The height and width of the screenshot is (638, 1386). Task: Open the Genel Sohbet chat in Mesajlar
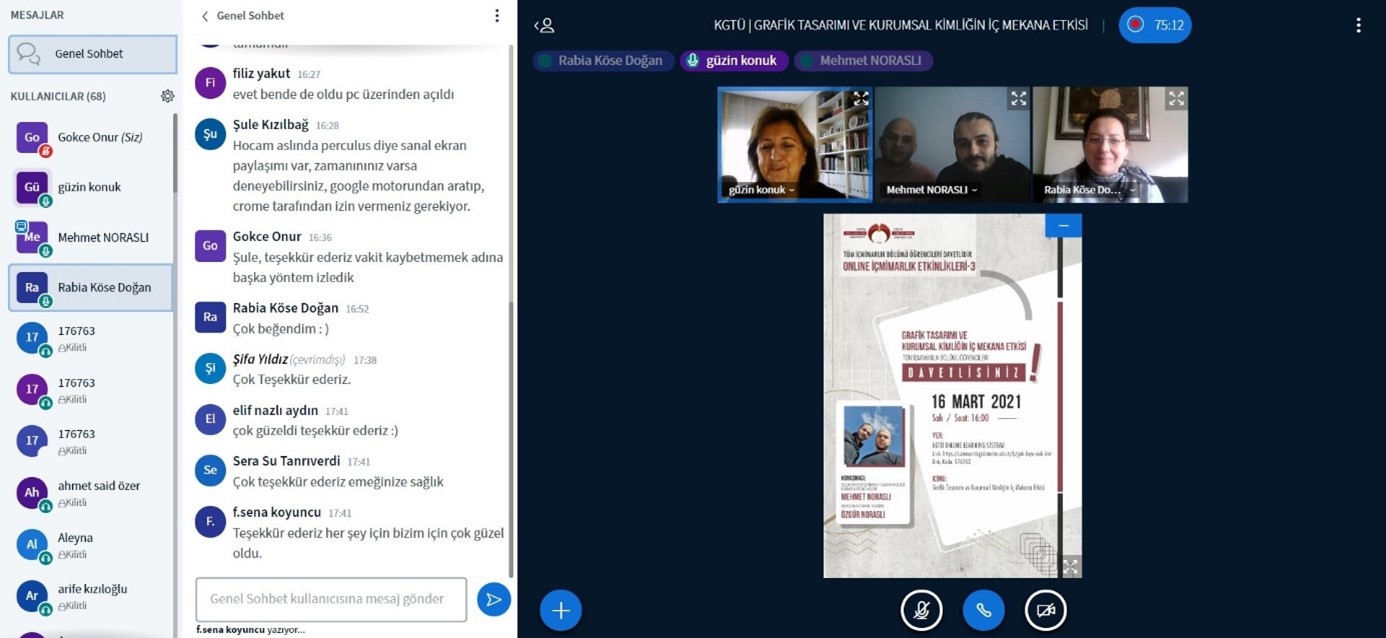coord(92,54)
